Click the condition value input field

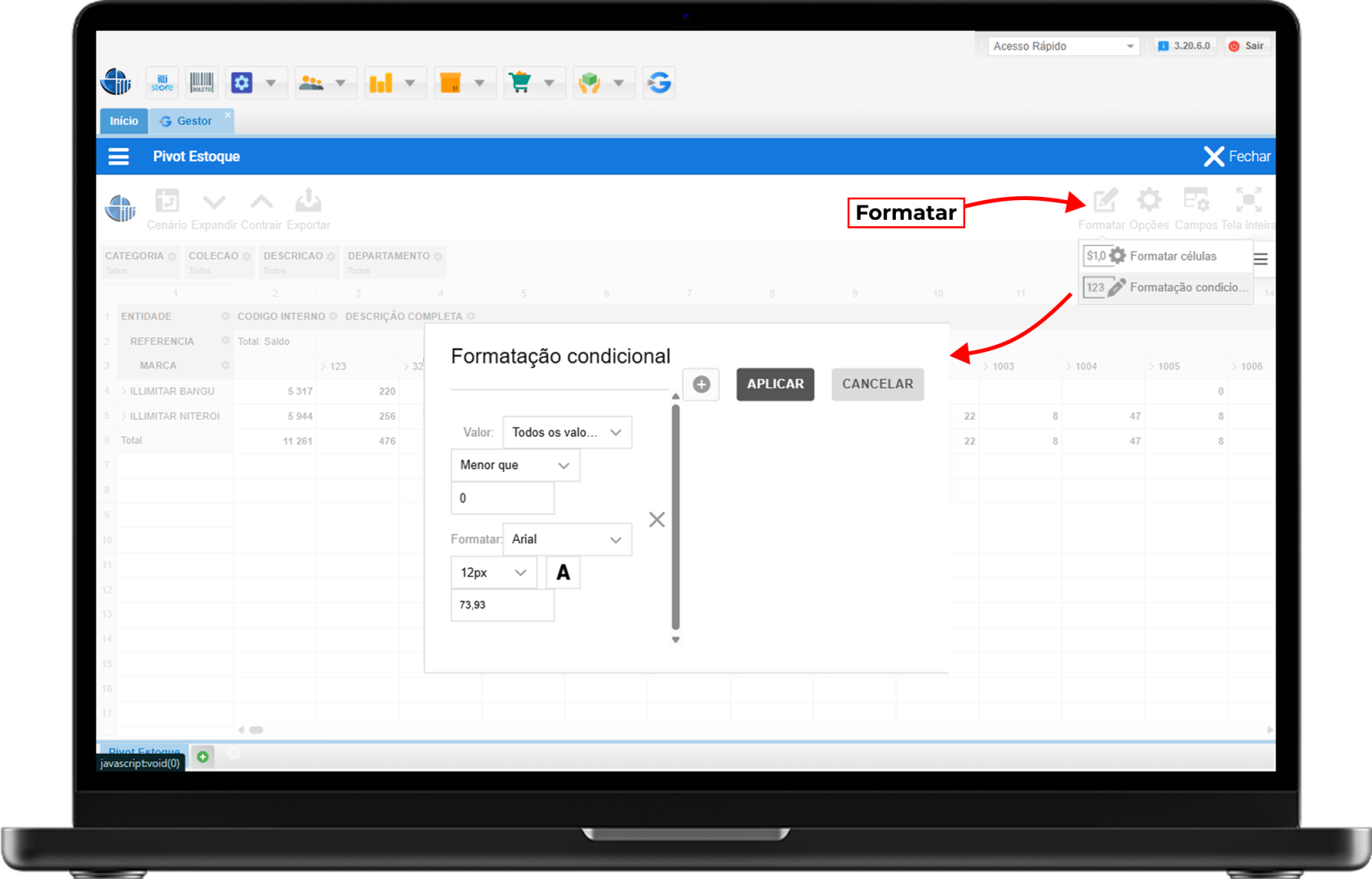click(x=502, y=498)
